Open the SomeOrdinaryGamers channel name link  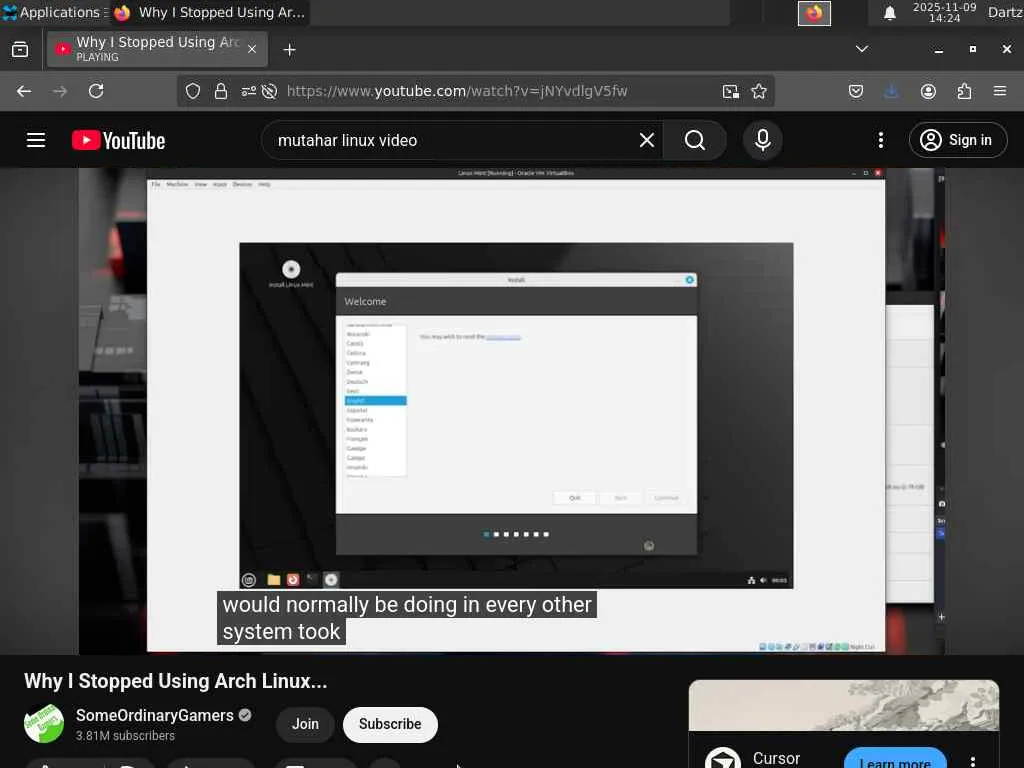155,716
